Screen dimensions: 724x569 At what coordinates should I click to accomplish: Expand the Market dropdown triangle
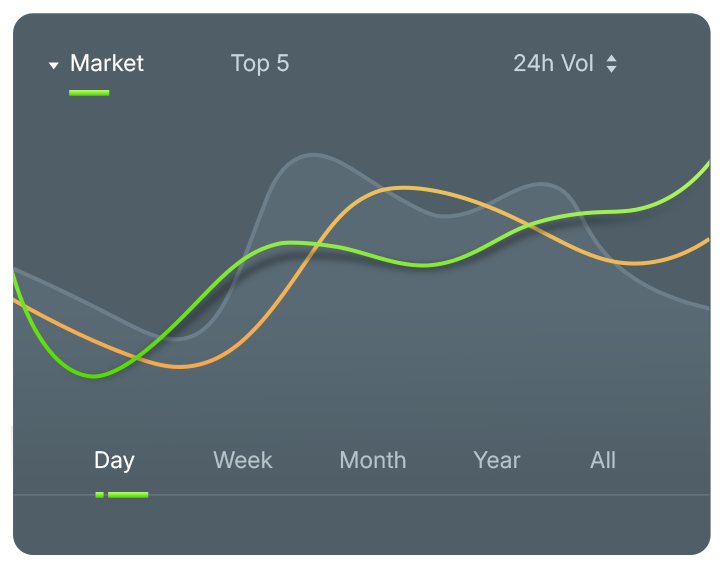coord(54,66)
